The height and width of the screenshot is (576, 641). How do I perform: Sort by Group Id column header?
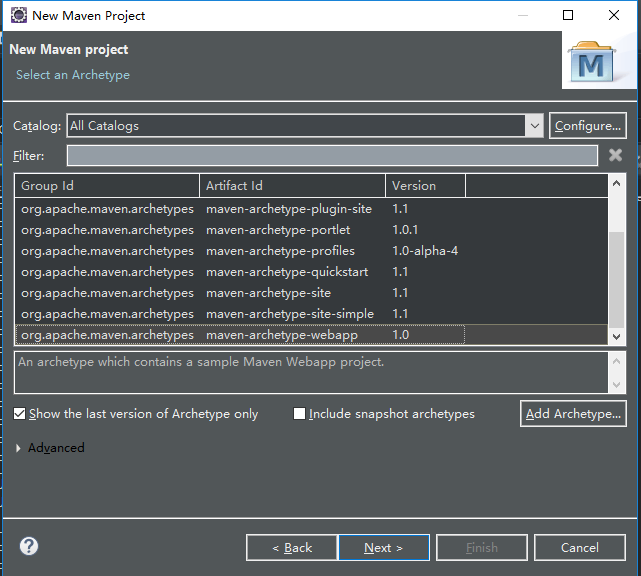coord(107,186)
